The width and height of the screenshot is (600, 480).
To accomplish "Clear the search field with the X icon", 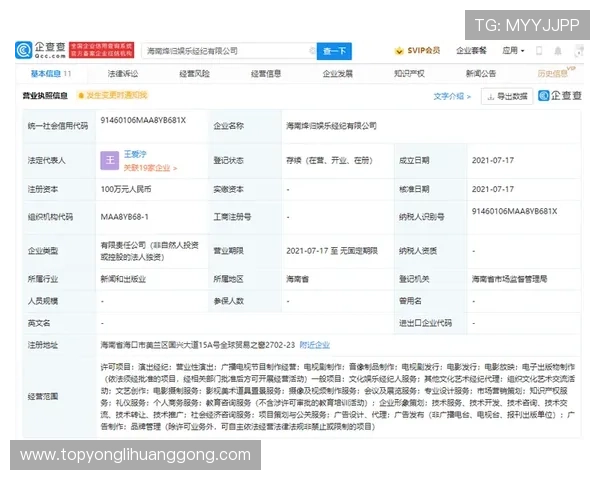I will click(312, 51).
